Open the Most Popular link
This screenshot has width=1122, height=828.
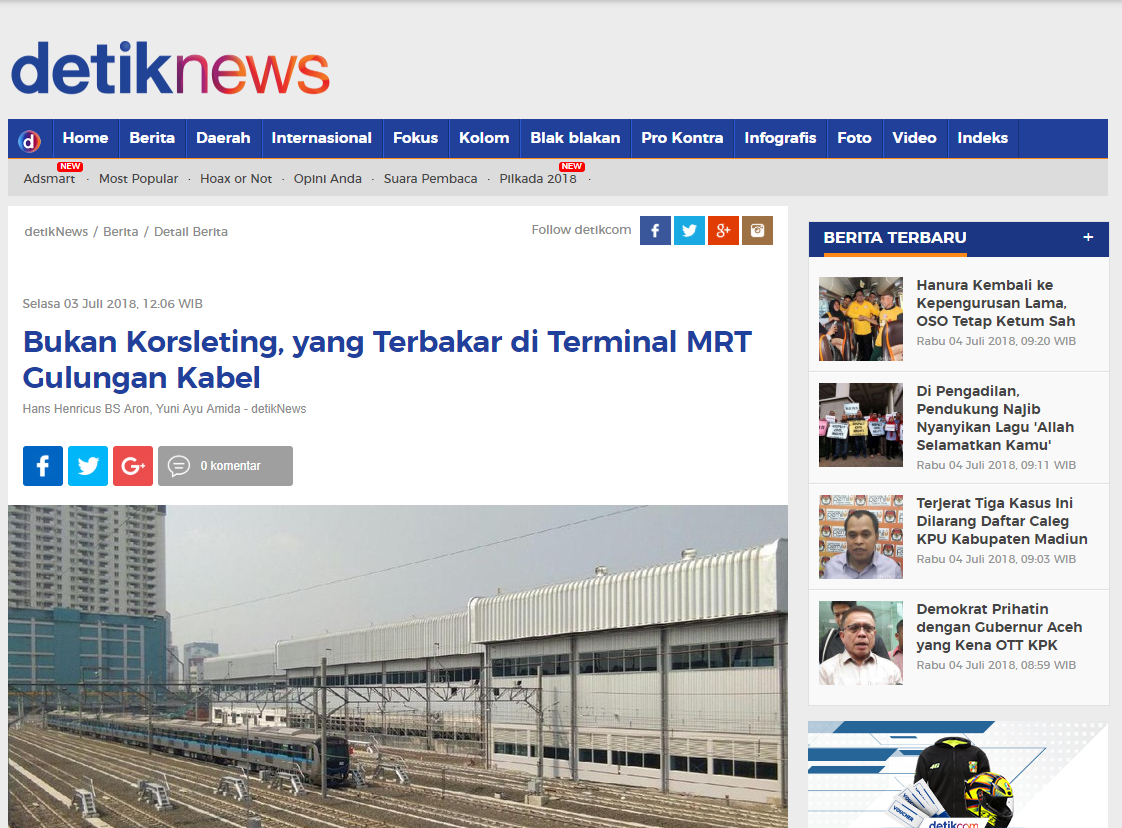coord(138,179)
